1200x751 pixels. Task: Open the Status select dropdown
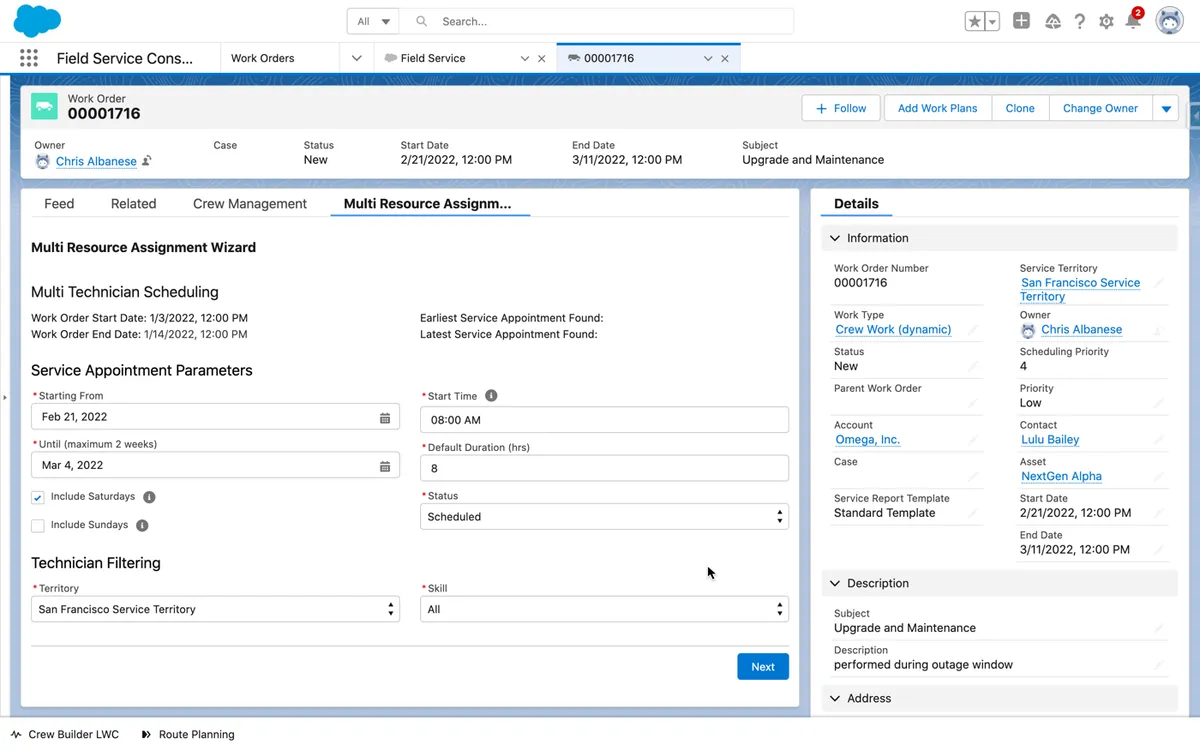(x=604, y=517)
